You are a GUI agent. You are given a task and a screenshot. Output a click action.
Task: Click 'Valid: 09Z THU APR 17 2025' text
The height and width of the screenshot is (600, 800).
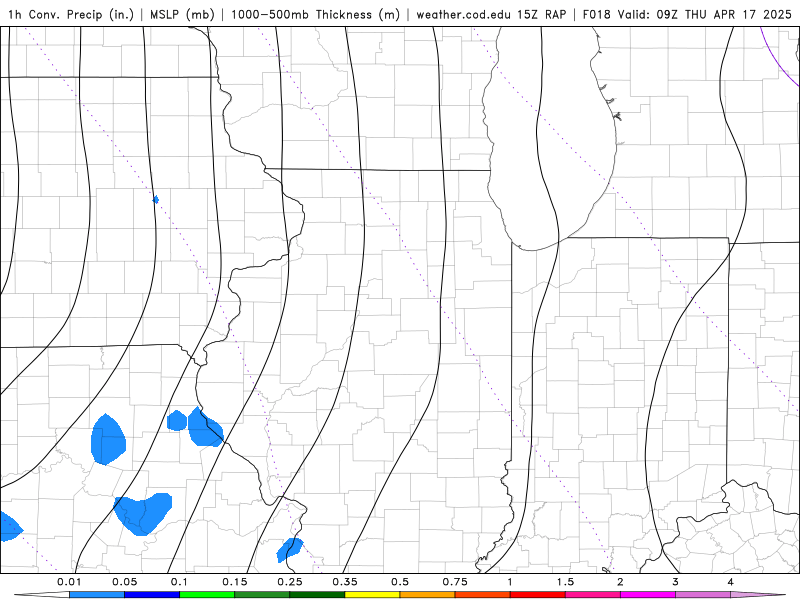coord(705,14)
